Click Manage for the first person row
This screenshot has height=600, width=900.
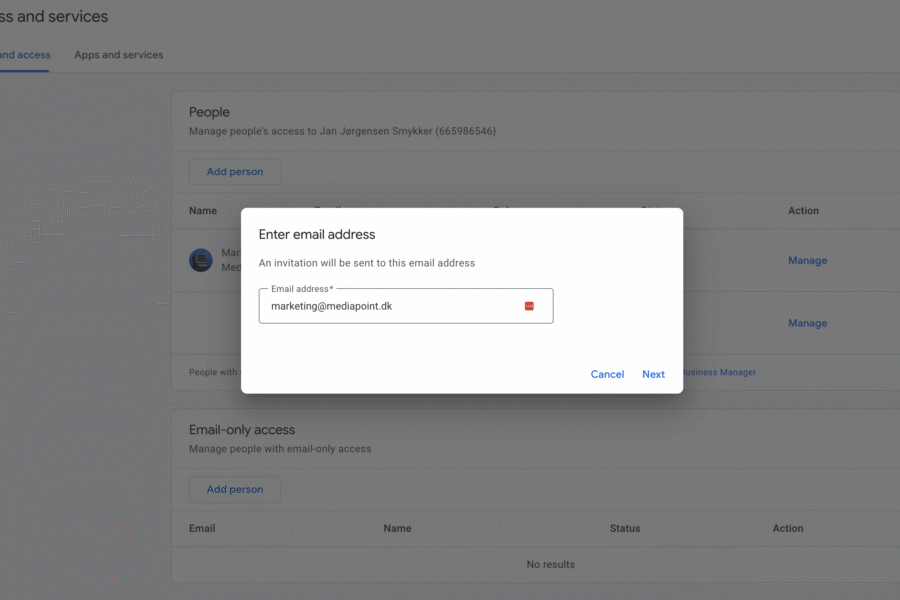click(x=807, y=261)
